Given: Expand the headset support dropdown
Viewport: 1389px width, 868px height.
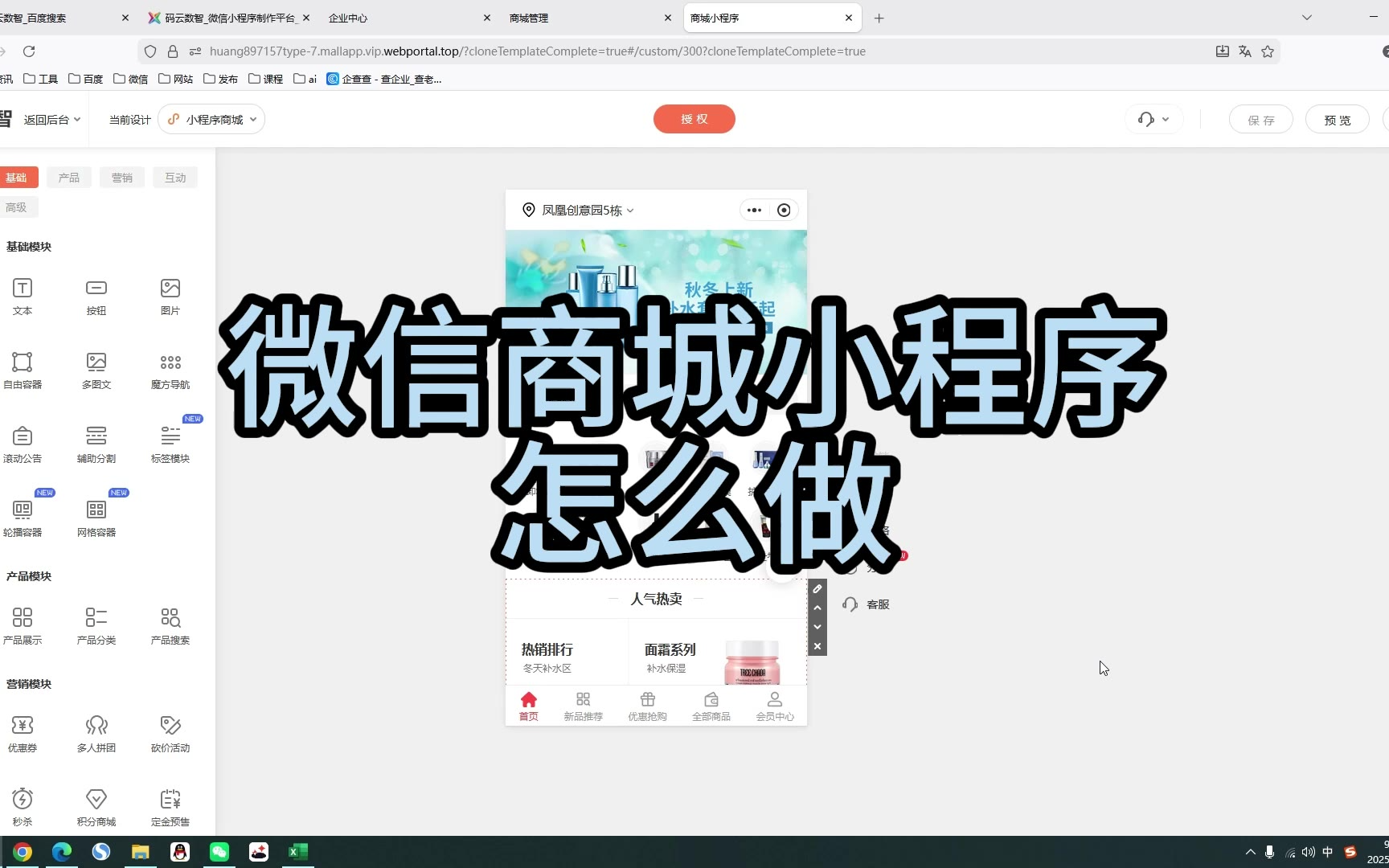Looking at the screenshot, I should click(1153, 120).
